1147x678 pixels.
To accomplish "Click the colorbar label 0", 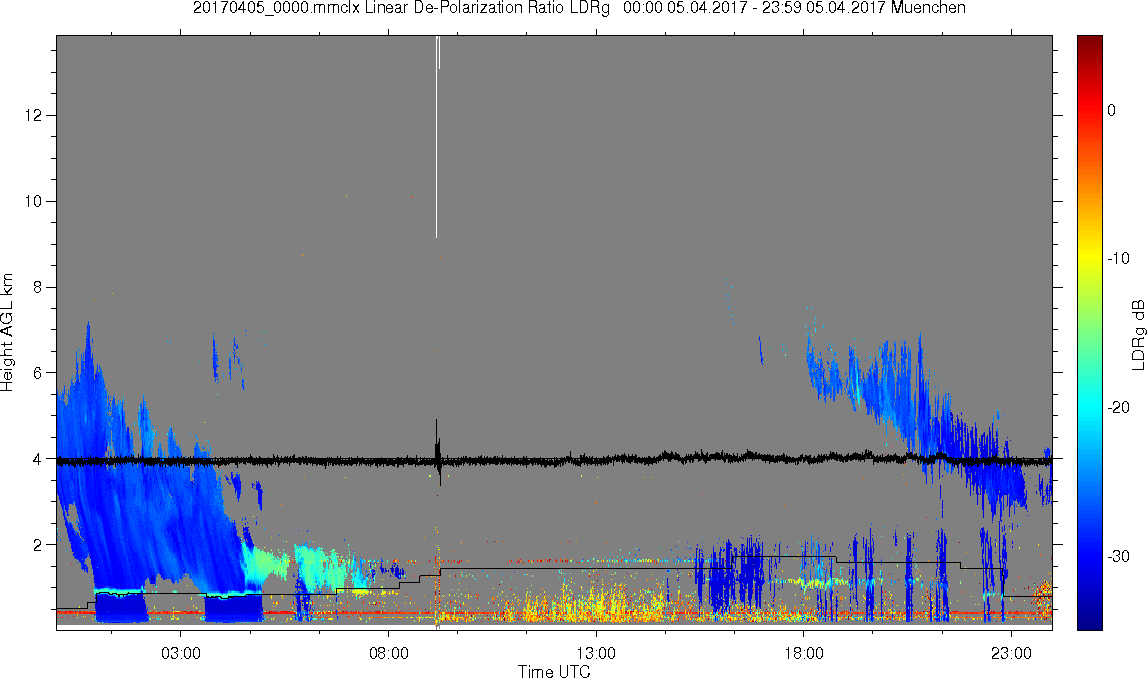I will (1111, 110).
